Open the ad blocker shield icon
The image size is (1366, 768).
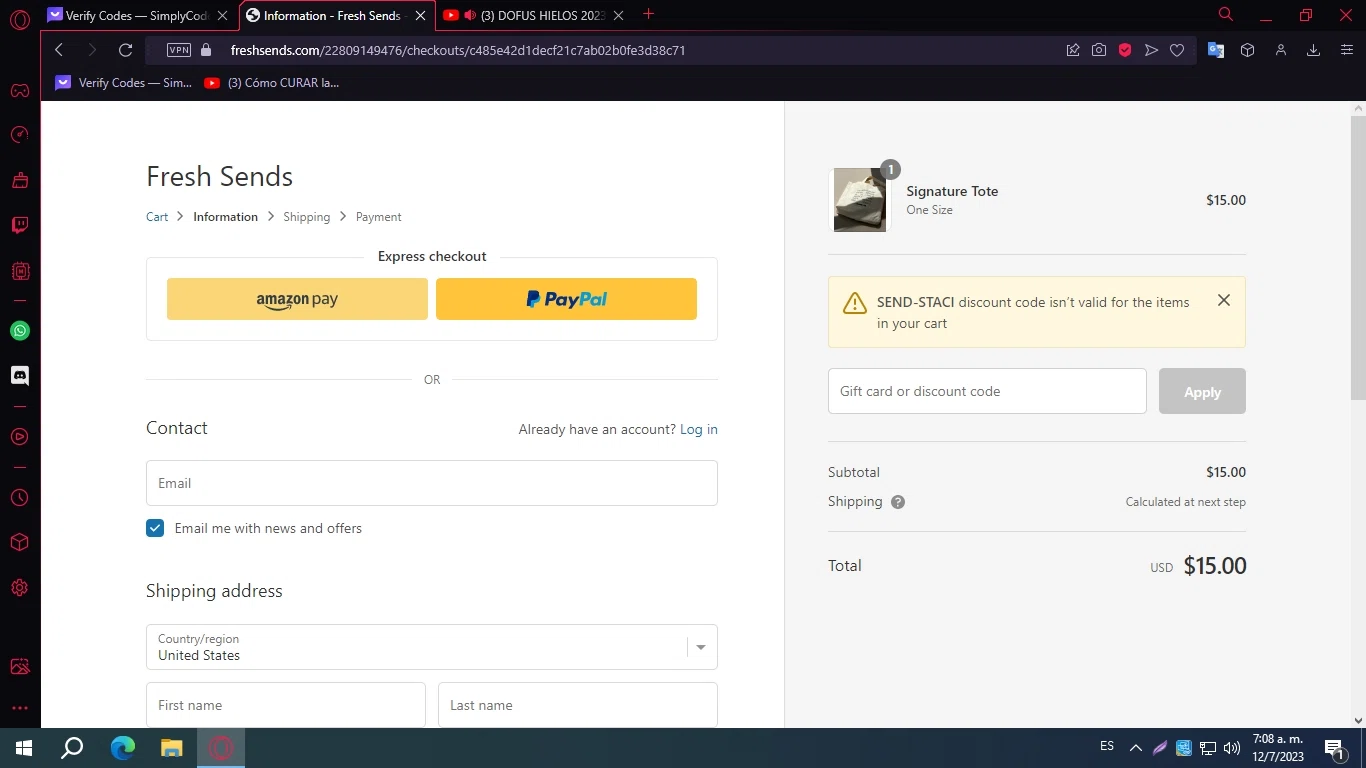1125,50
